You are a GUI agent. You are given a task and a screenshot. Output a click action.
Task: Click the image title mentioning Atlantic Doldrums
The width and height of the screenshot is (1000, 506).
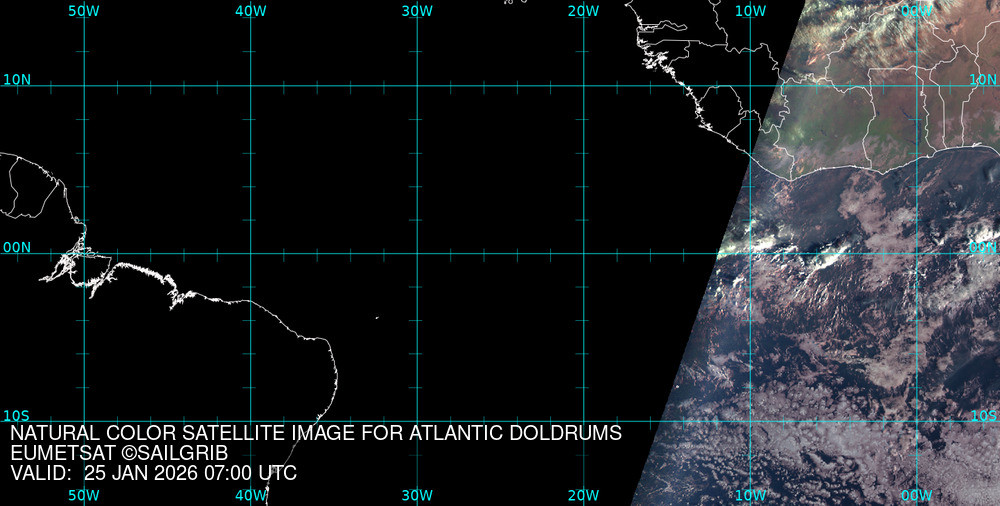(316, 434)
